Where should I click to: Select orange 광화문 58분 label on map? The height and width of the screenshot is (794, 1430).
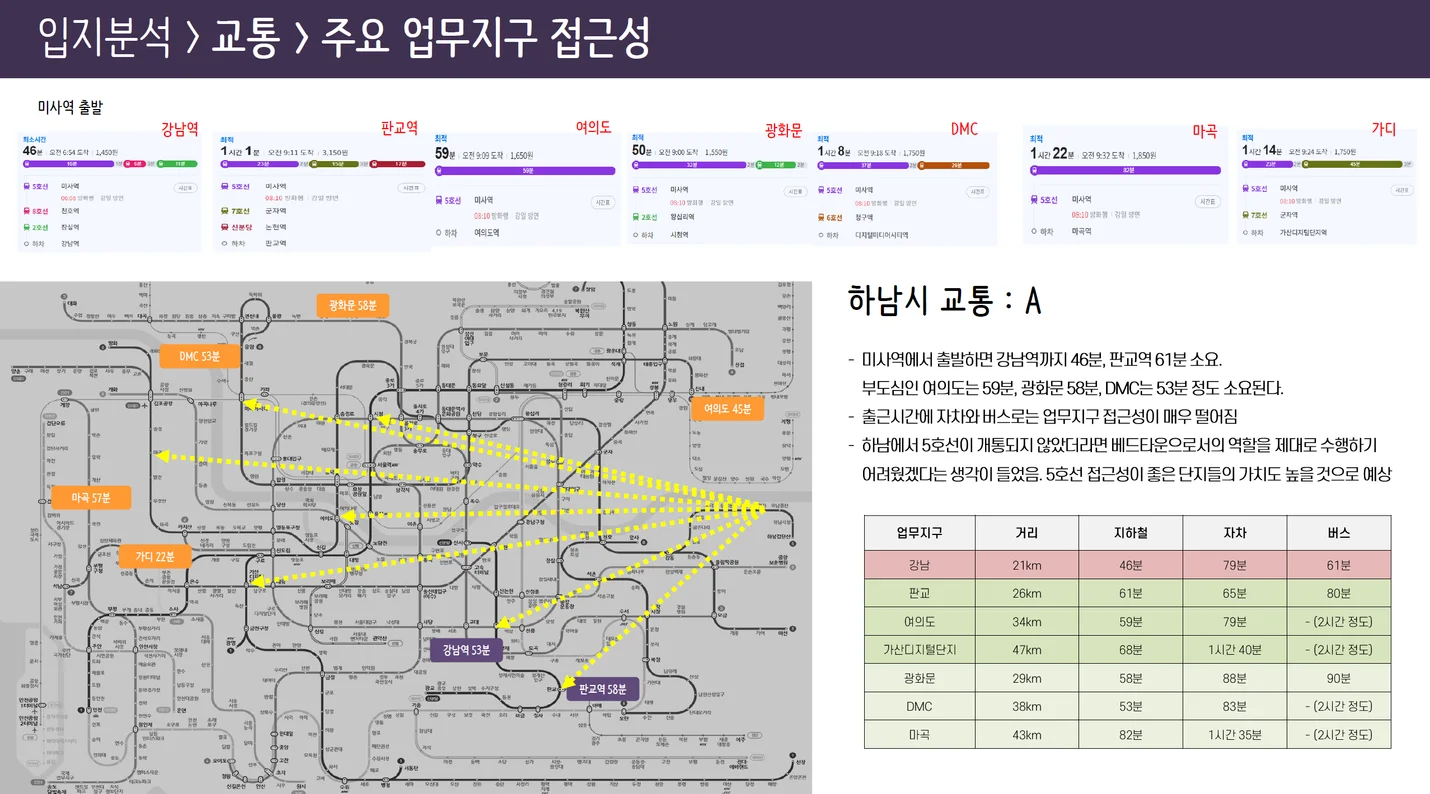pos(352,306)
